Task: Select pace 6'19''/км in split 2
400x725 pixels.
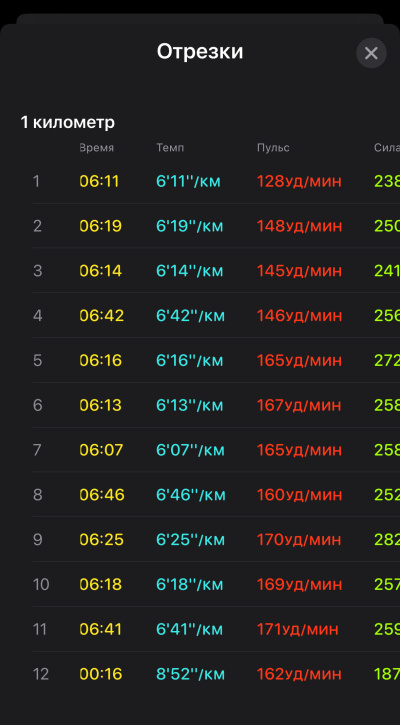Action: pos(190,226)
